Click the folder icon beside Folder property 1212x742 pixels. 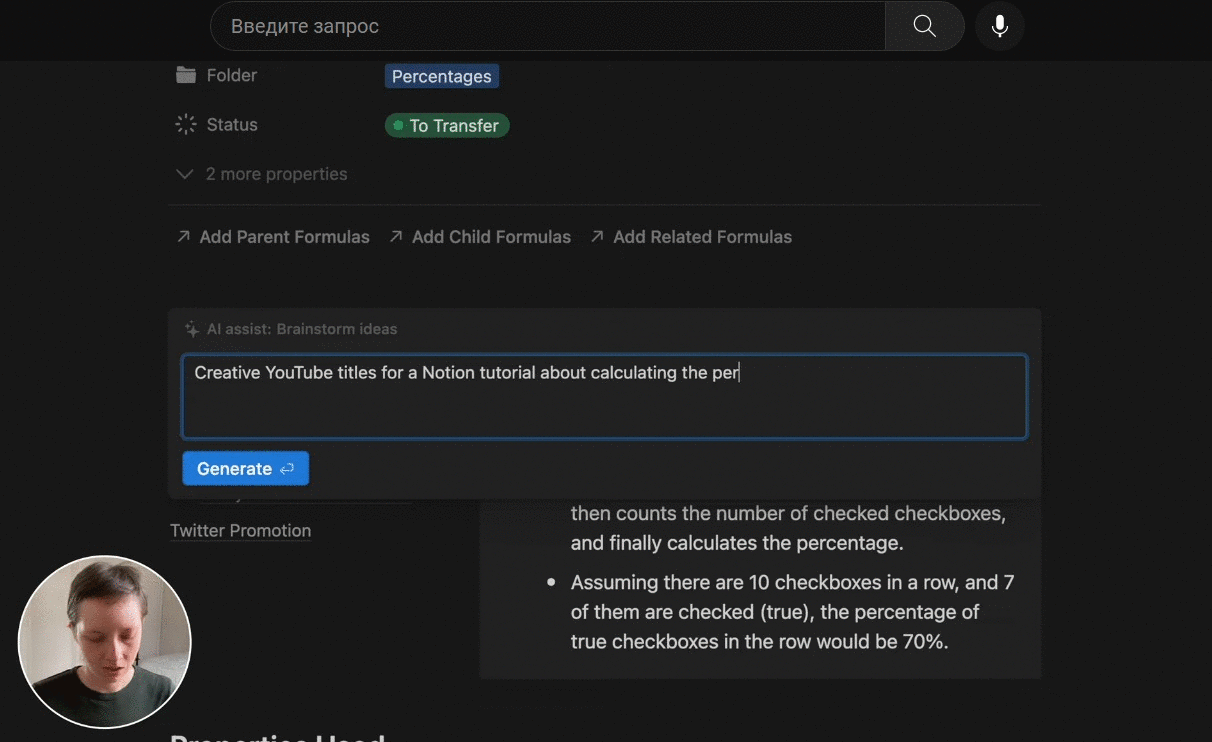click(186, 75)
